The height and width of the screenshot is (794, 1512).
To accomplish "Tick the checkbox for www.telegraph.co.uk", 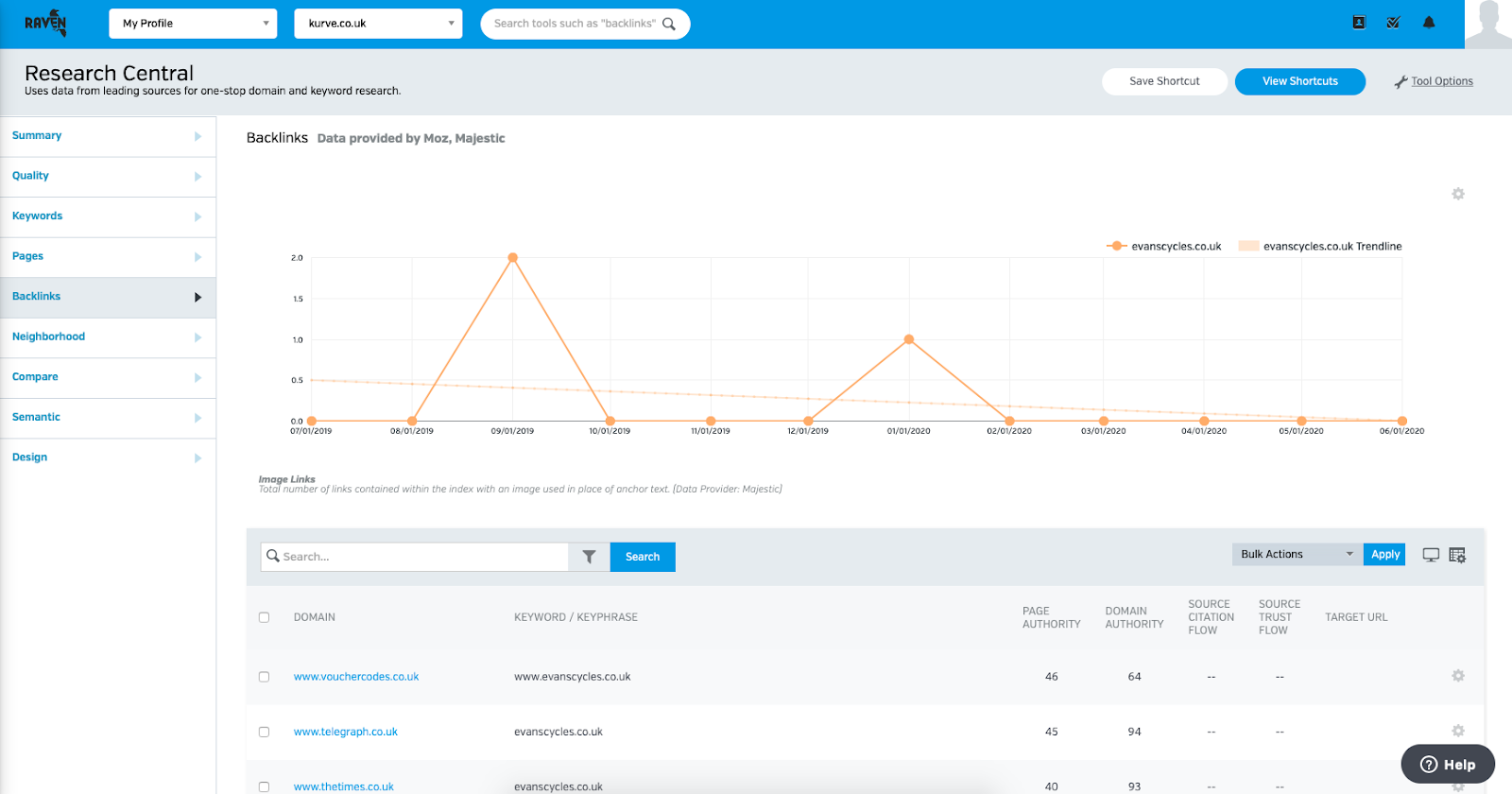I will (x=264, y=732).
